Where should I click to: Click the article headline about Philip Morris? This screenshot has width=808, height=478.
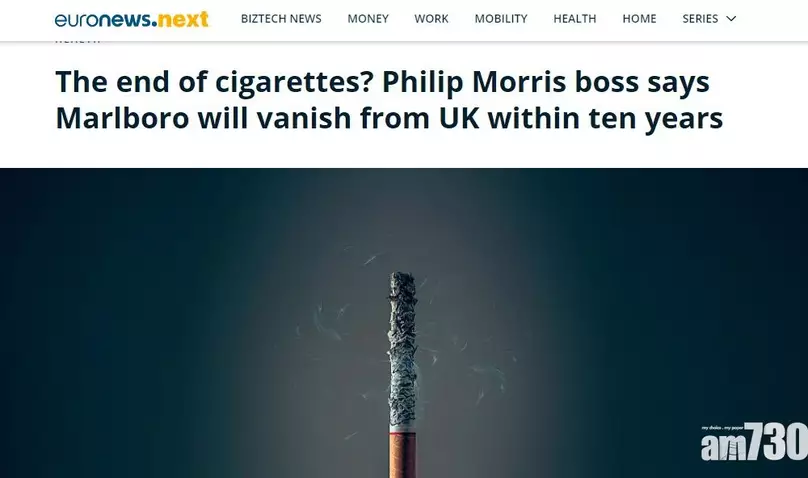tap(389, 100)
